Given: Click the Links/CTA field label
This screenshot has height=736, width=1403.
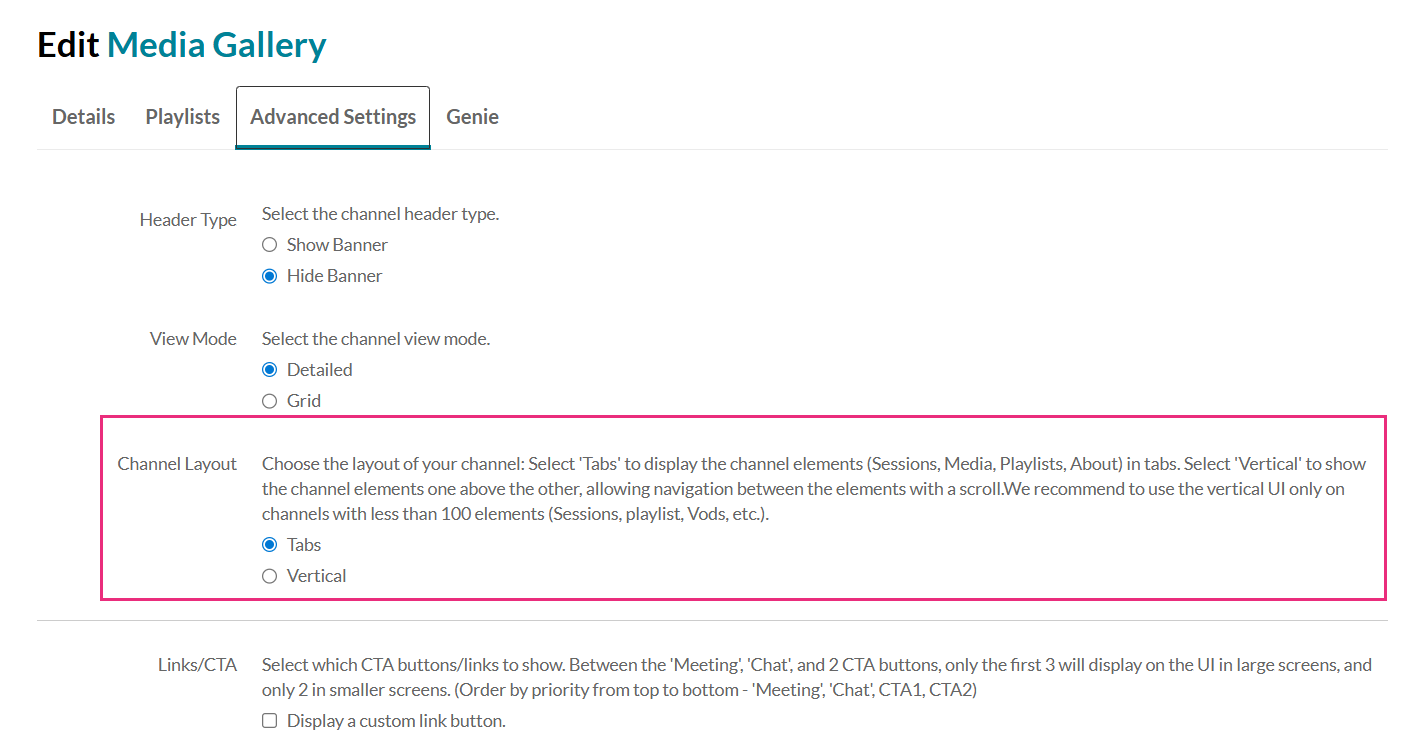Looking at the screenshot, I should [197, 665].
